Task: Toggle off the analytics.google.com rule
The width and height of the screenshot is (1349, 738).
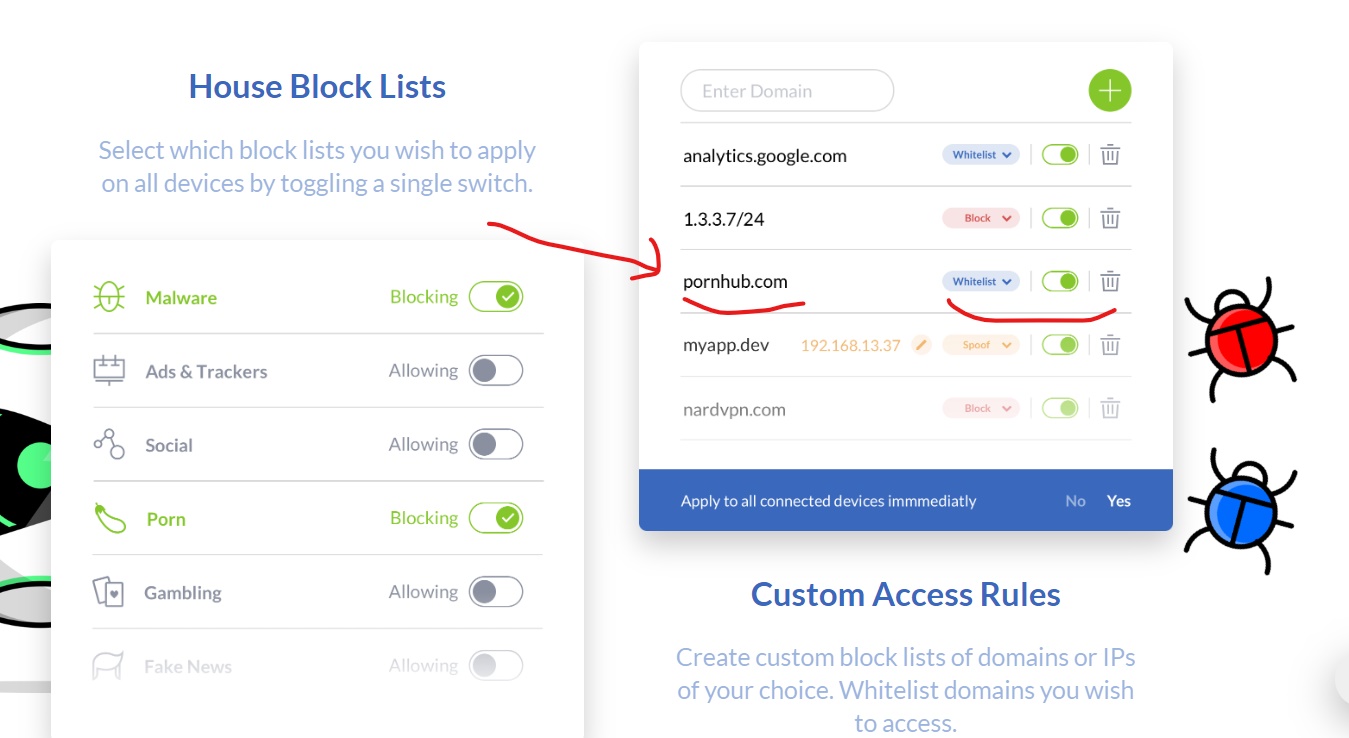Action: click(1060, 155)
